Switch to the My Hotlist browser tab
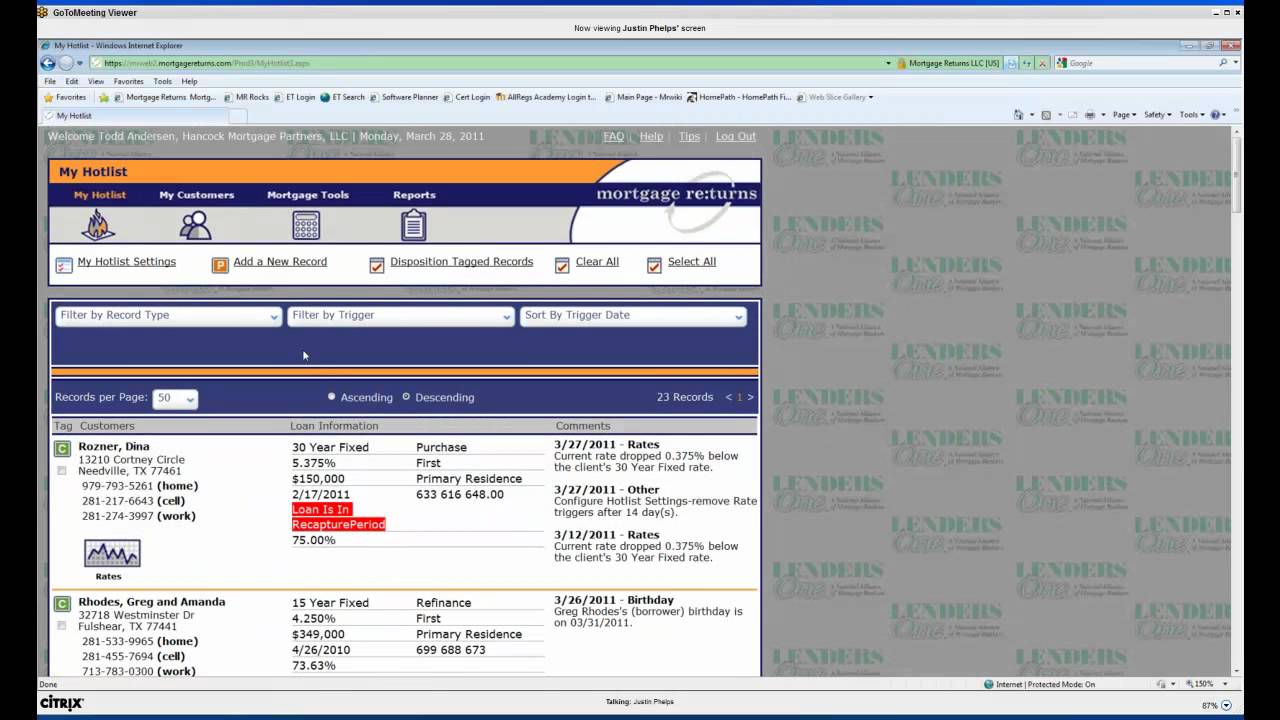 134,116
